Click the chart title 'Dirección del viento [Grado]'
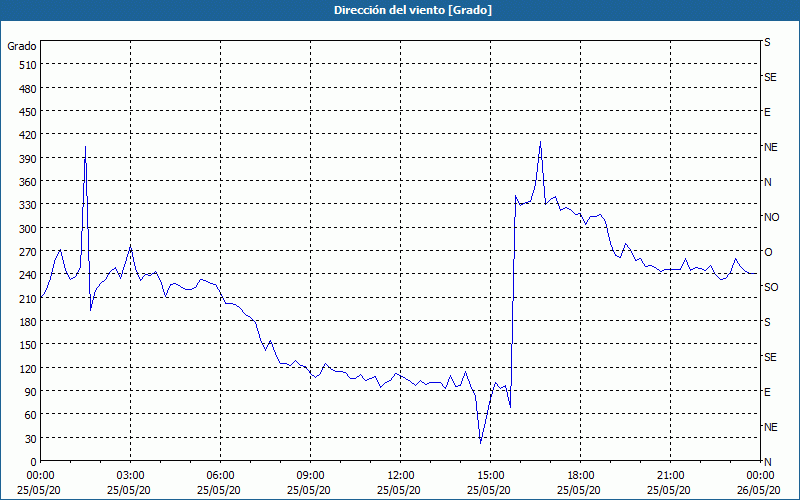800x500 pixels. (413, 10)
